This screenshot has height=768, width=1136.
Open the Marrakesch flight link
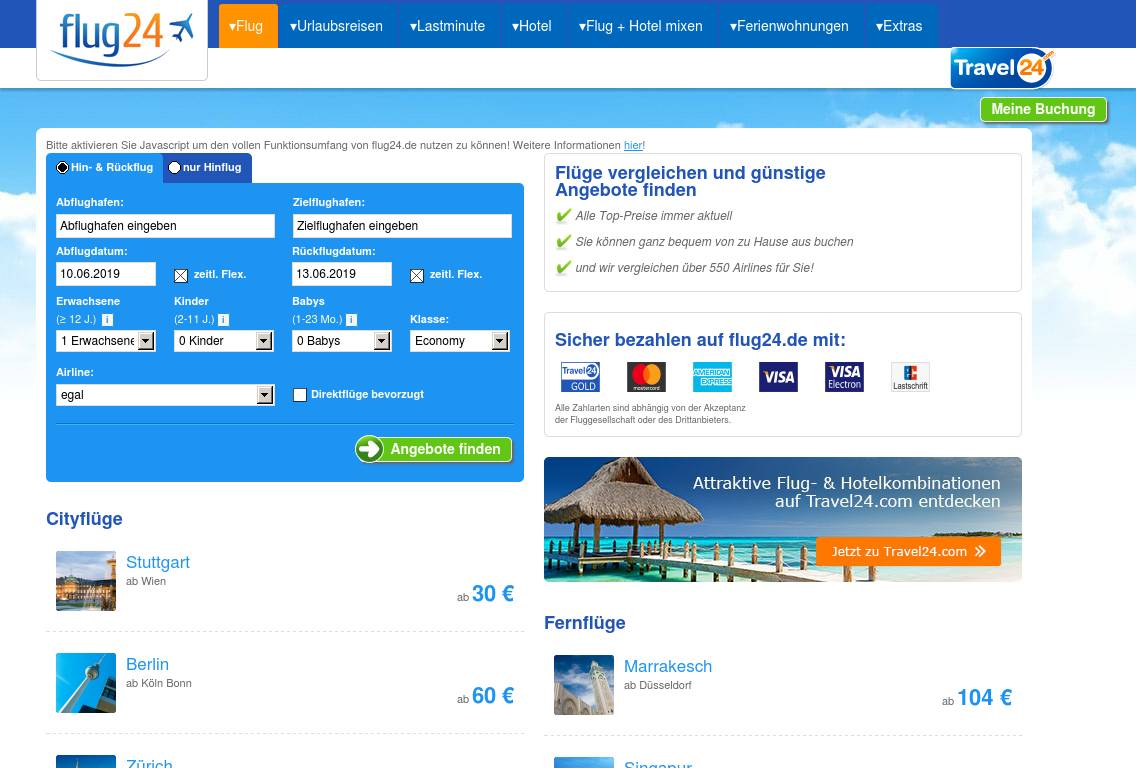coord(668,667)
